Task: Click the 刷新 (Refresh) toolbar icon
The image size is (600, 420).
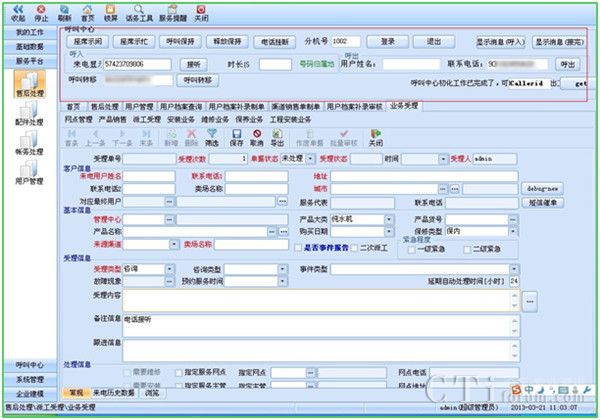Action: pyautogui.click(x=64, y=14)
